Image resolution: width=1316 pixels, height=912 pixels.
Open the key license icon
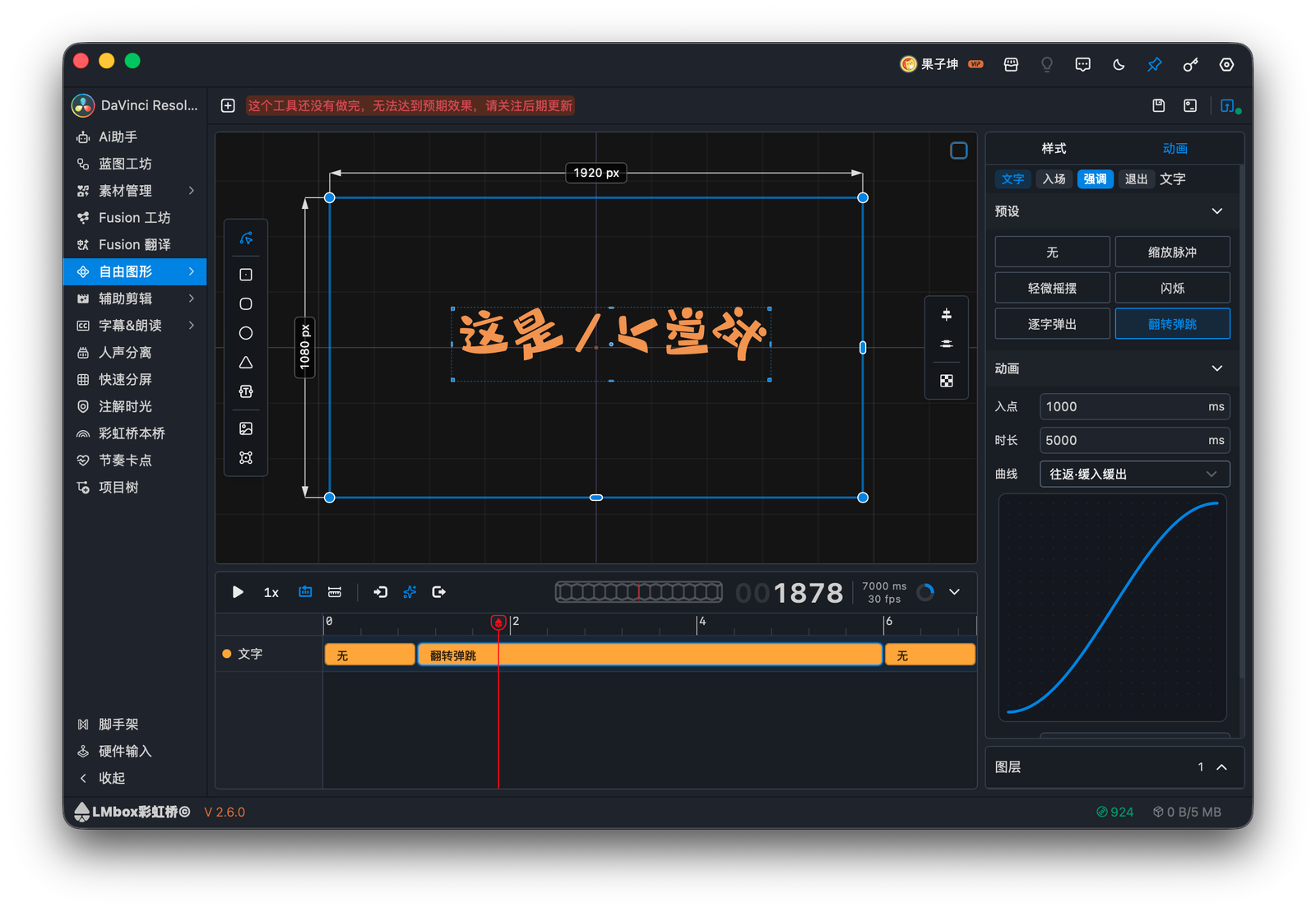click(x=1190, y=64)
